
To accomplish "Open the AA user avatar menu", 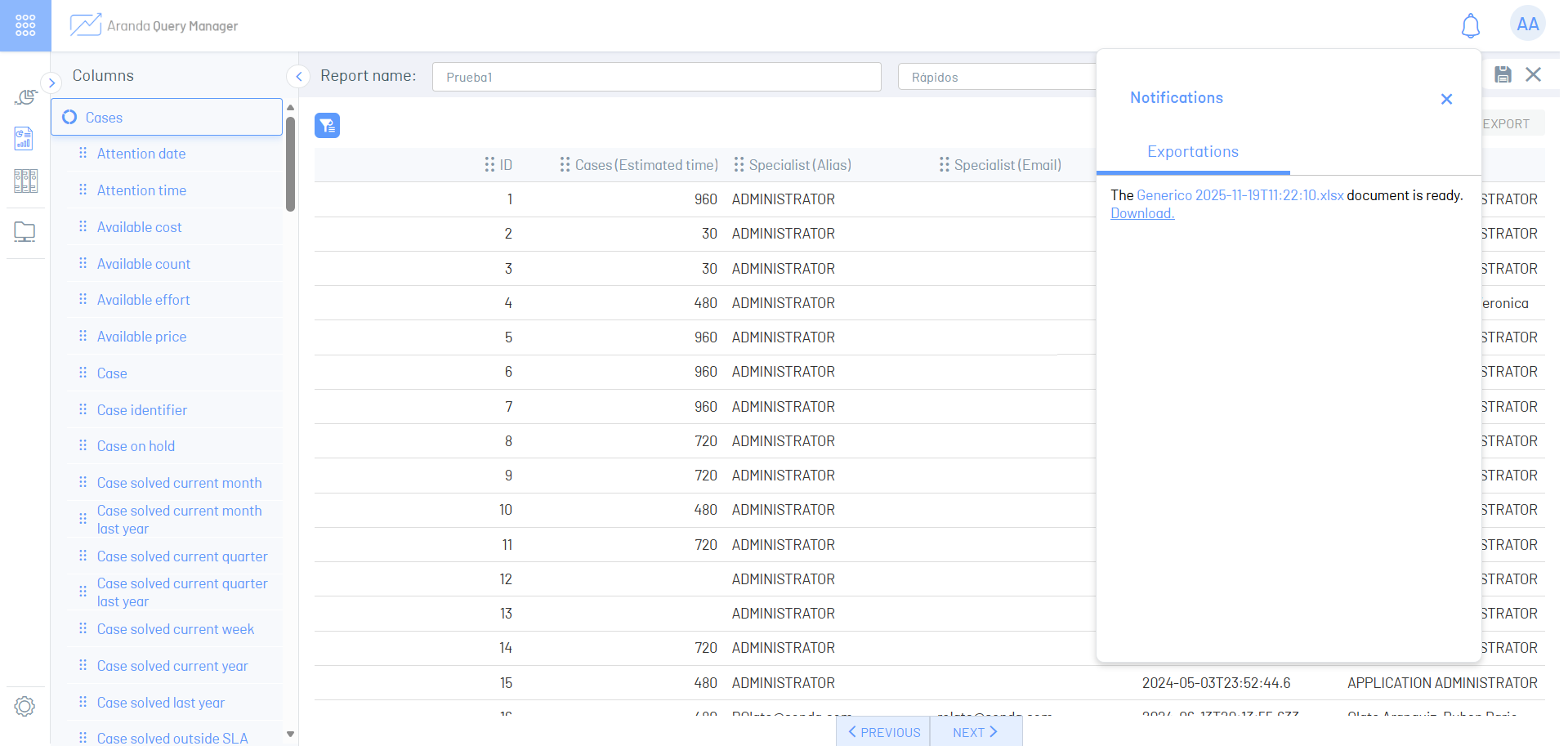I will click(x=1526, y=25).
